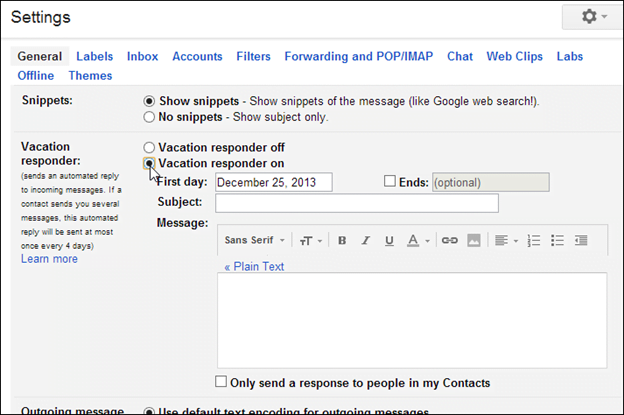Open the Accounts settings tab

coord(197,57)
